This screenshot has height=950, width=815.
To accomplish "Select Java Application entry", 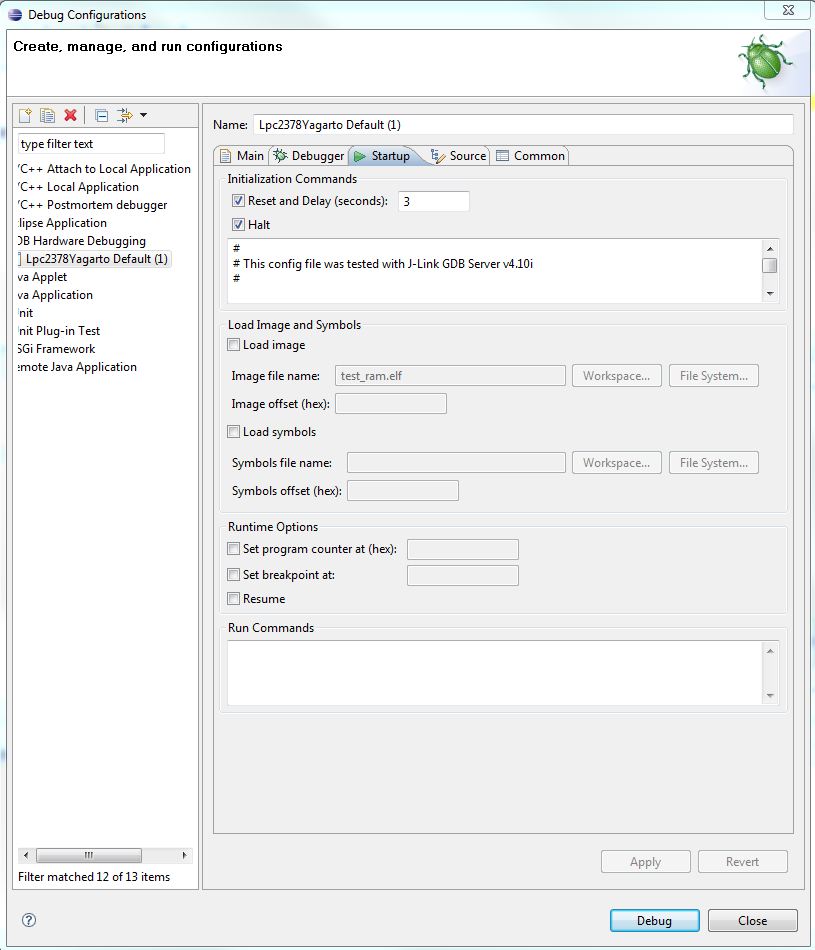I will click(x=55, y=295).
